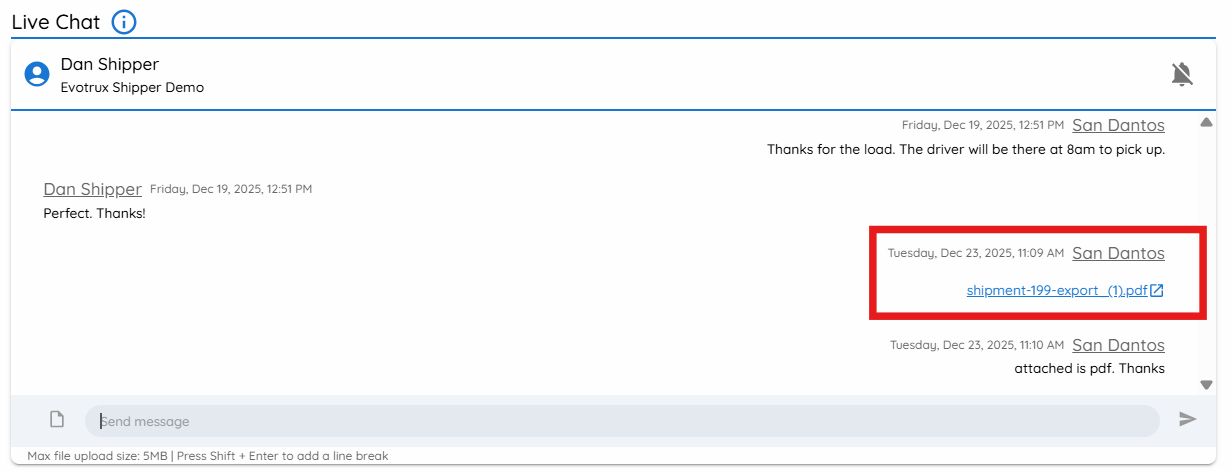This screenshot has height=471, width=1231.
Task: Click the Live Chat info icon
Action: pyautogui.click(x=124, y=22)
